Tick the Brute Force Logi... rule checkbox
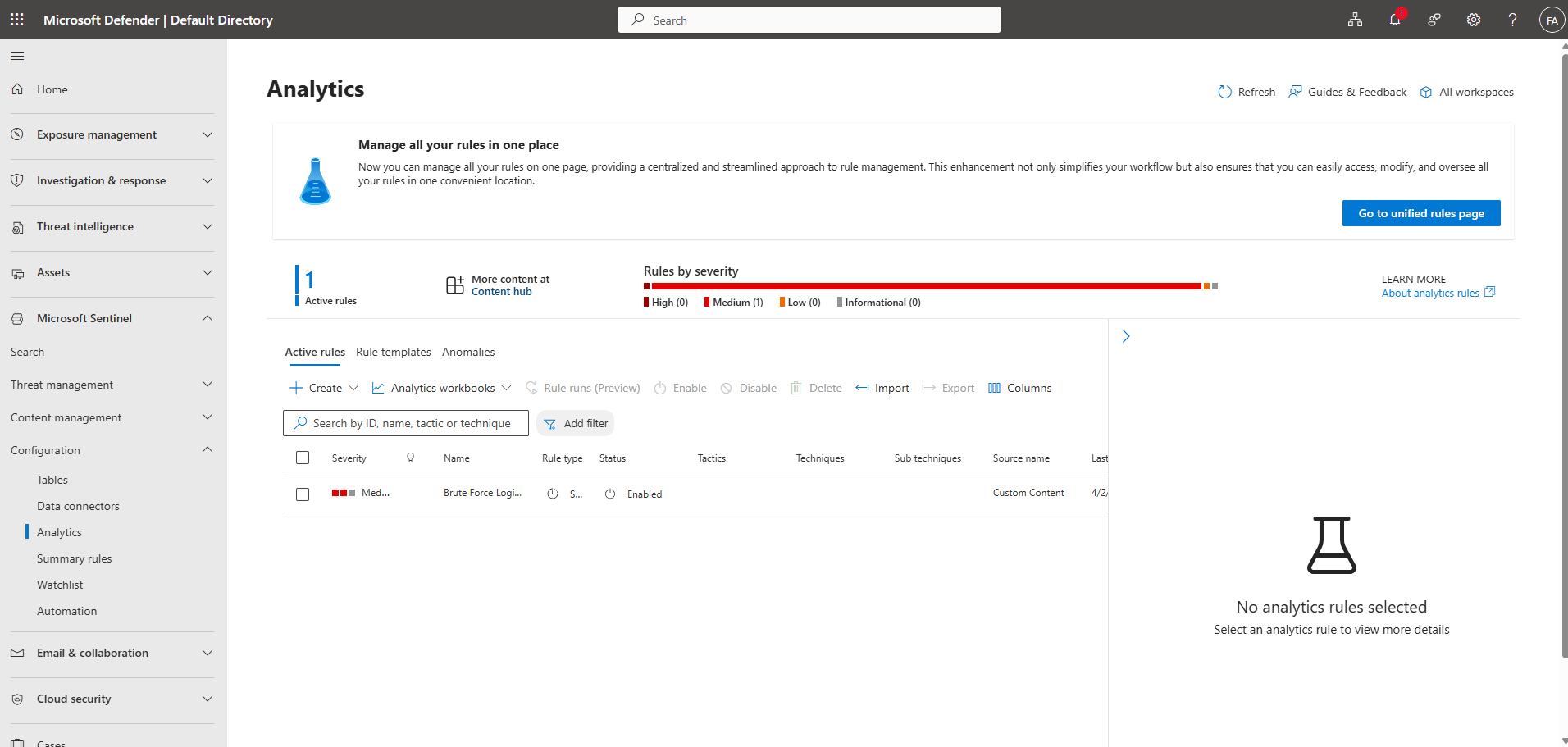The height and width of the screenshot is (747, 1568). (303, 494)
